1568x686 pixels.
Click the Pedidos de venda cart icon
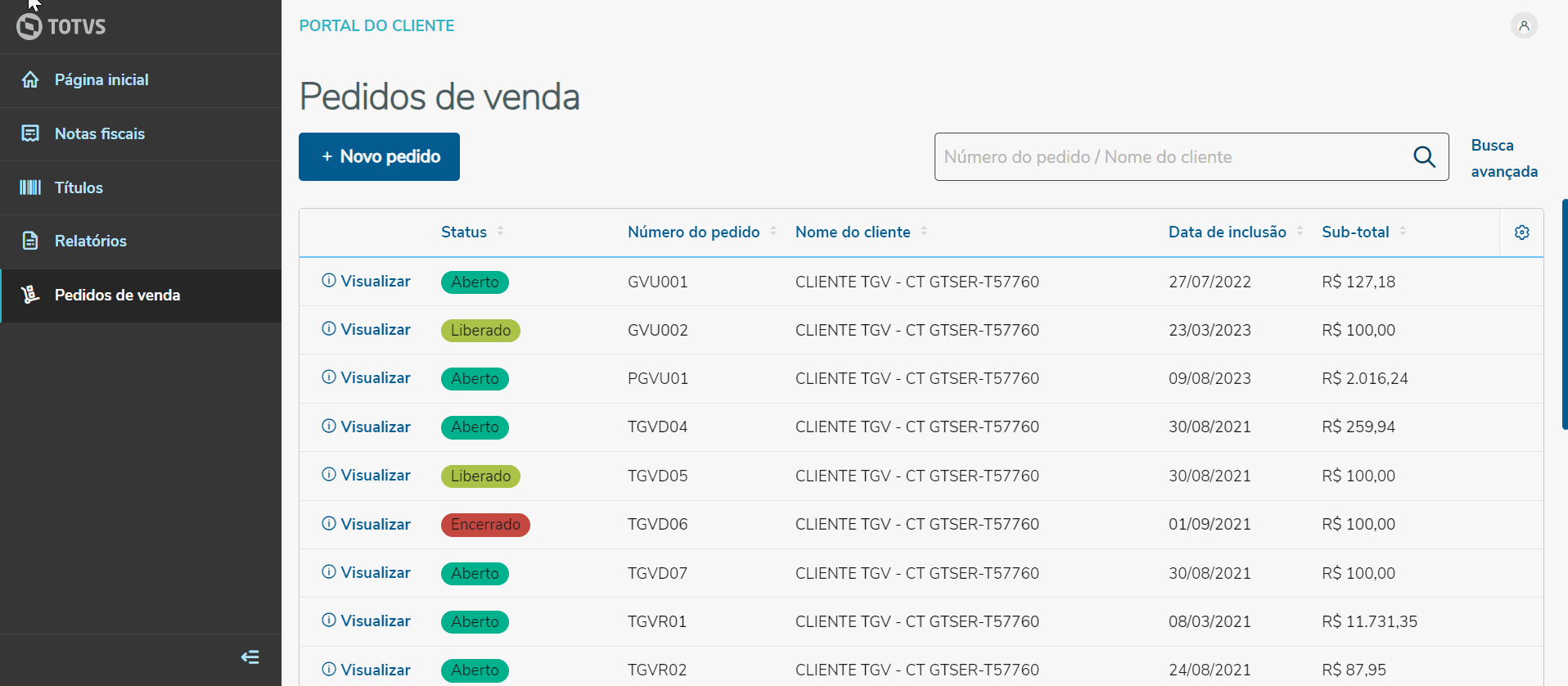tap(30, 295)
